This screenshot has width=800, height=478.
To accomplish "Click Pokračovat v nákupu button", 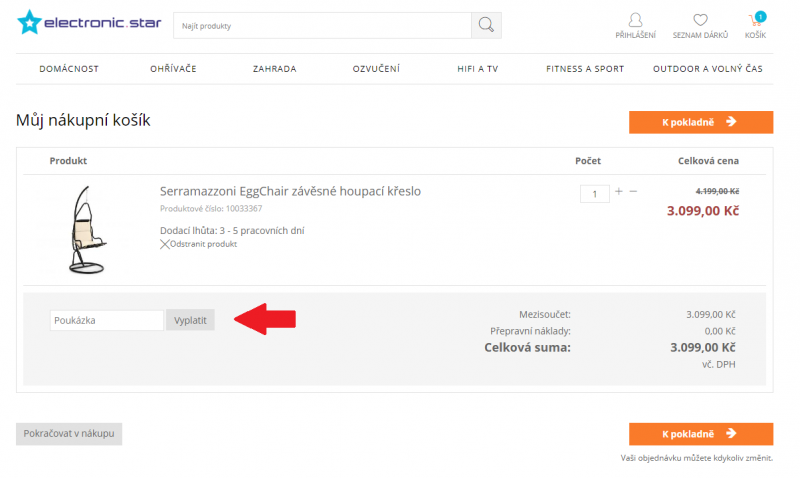I will coord(69,434).
